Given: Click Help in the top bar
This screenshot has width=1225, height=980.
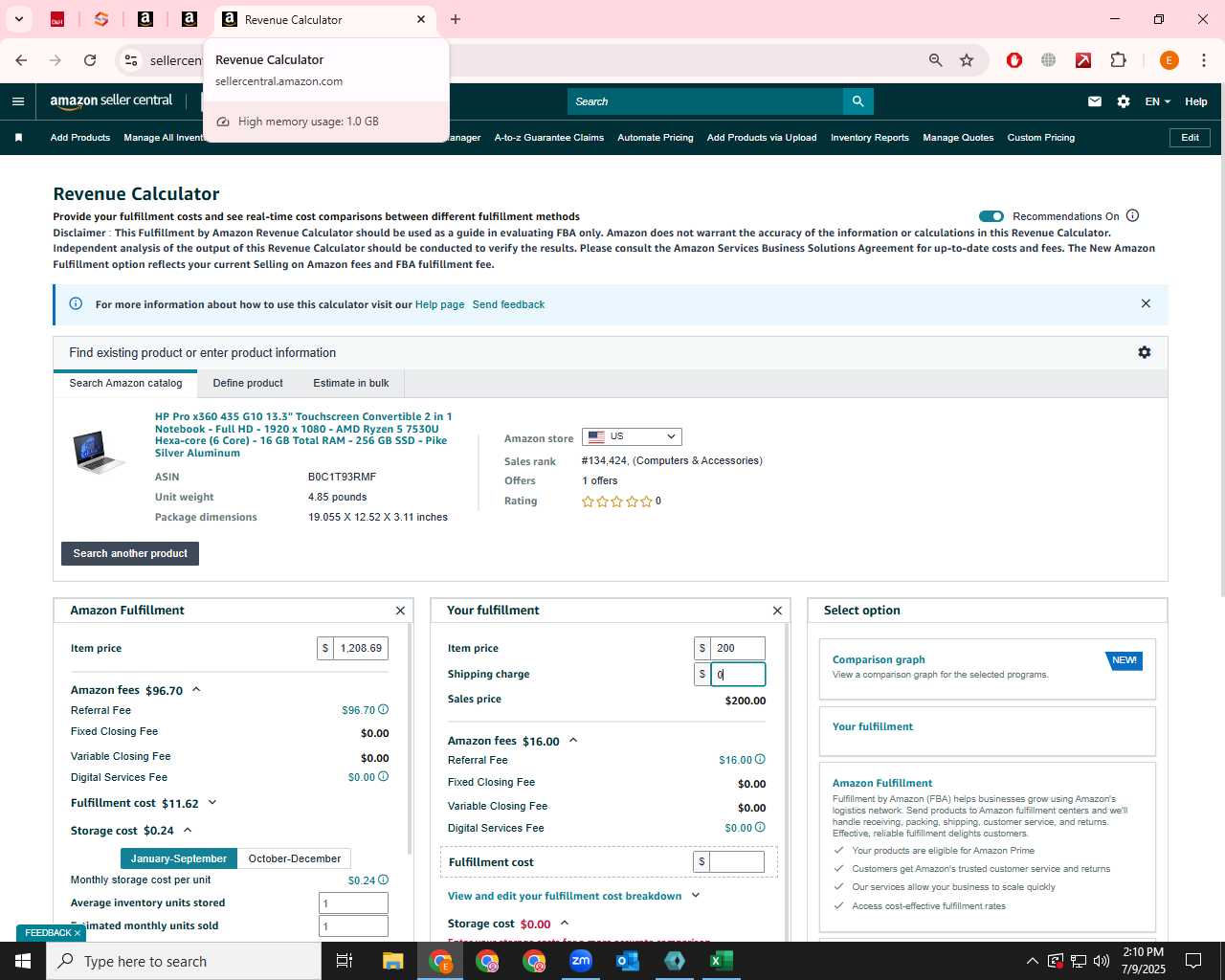Looking at the screenshot, I should point(1196,101).
